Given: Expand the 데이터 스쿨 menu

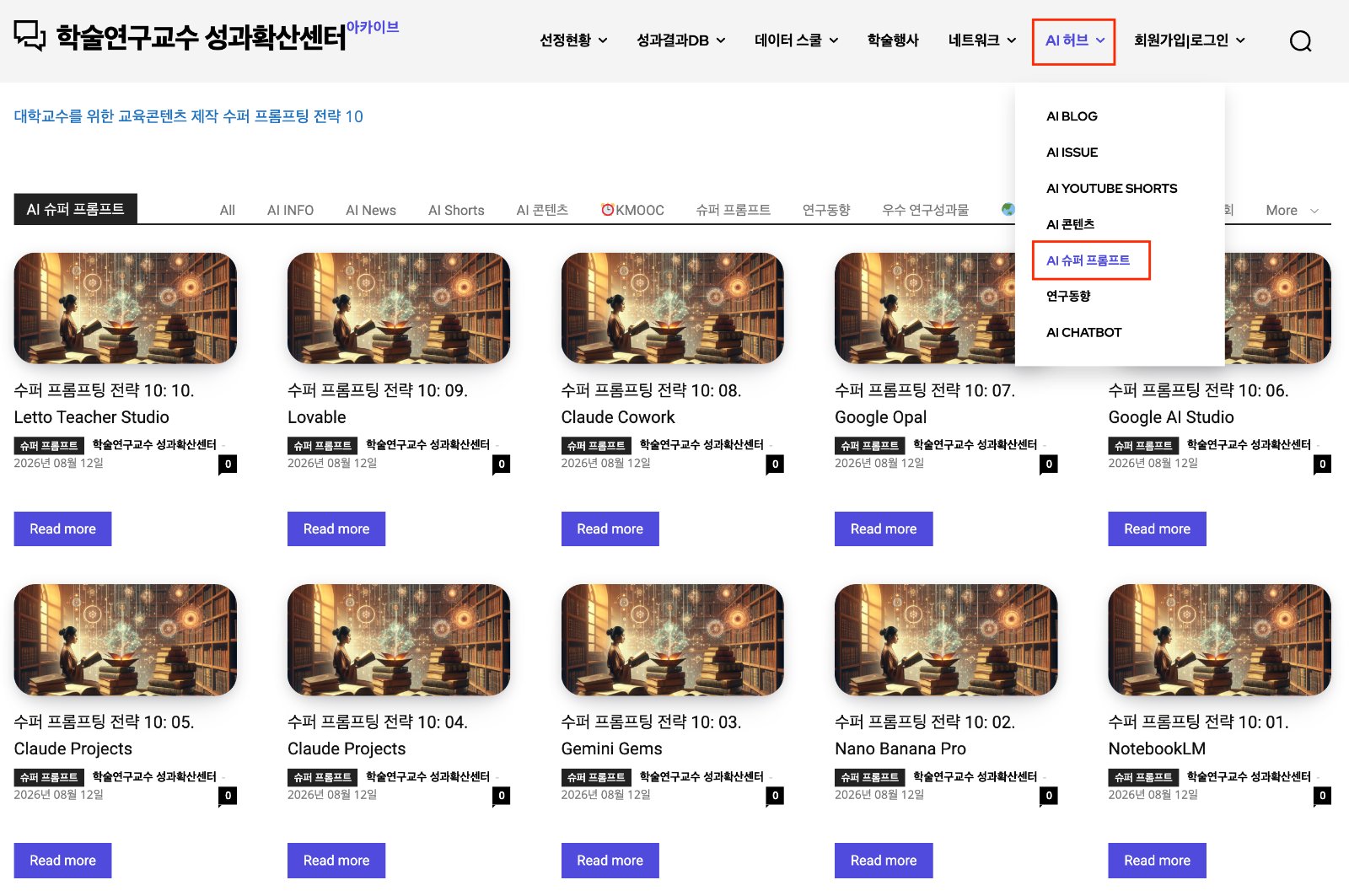Looking at the screenshot, I should [797, 40].
